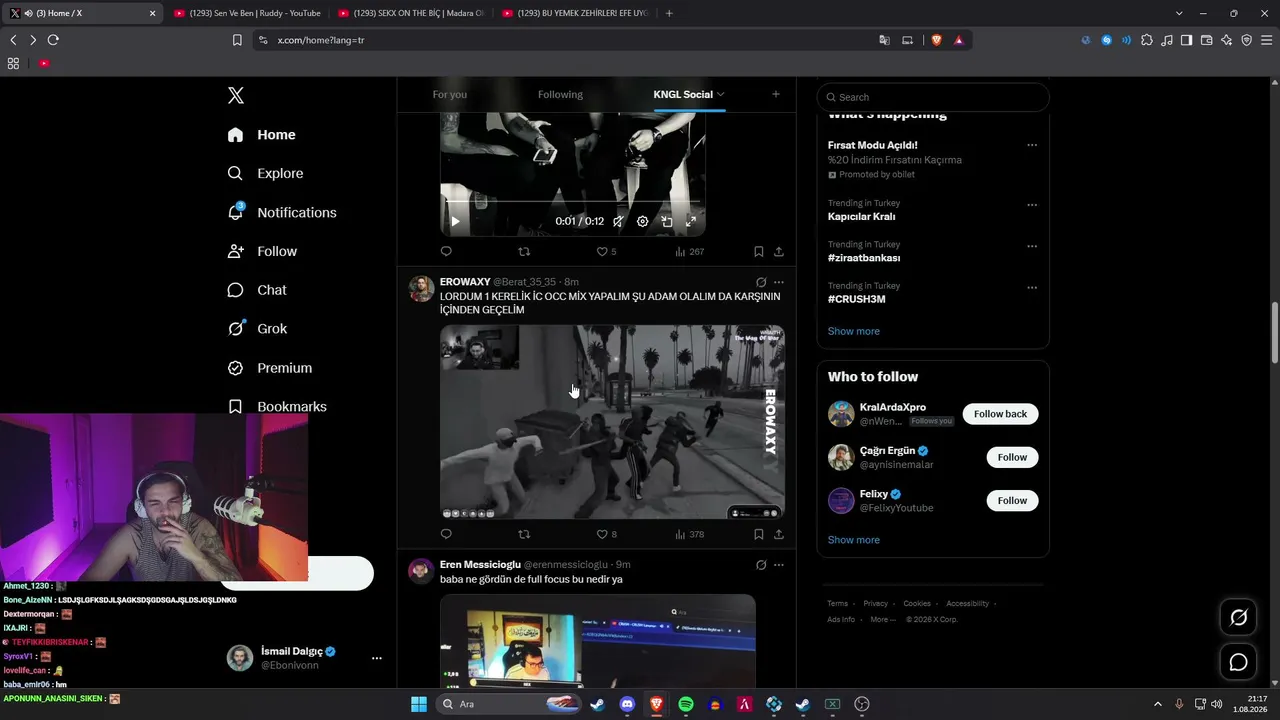1280x720 pixels.
Task: Switch to Sen Ve Ben Ruddy YouTube tab
Action: click(246, 13)
